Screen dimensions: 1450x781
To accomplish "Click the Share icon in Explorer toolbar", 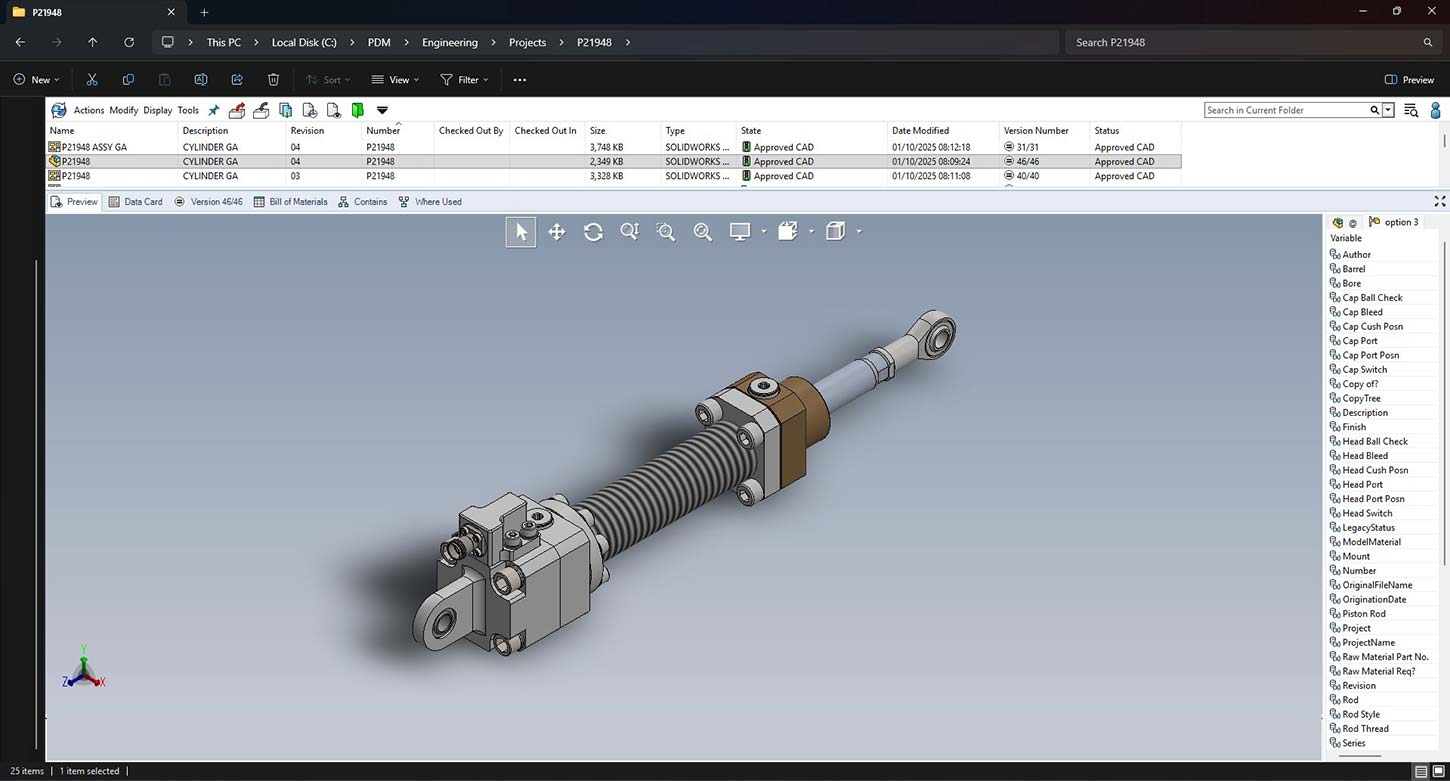I will [237, 80].
